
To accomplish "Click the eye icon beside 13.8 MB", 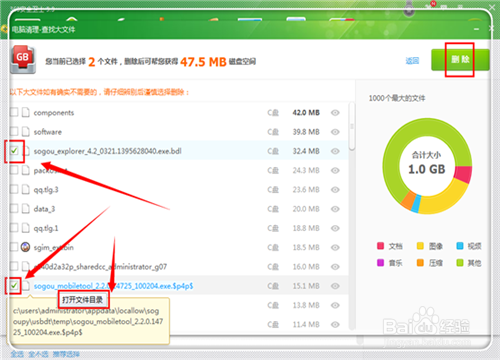I will point(335,305).
